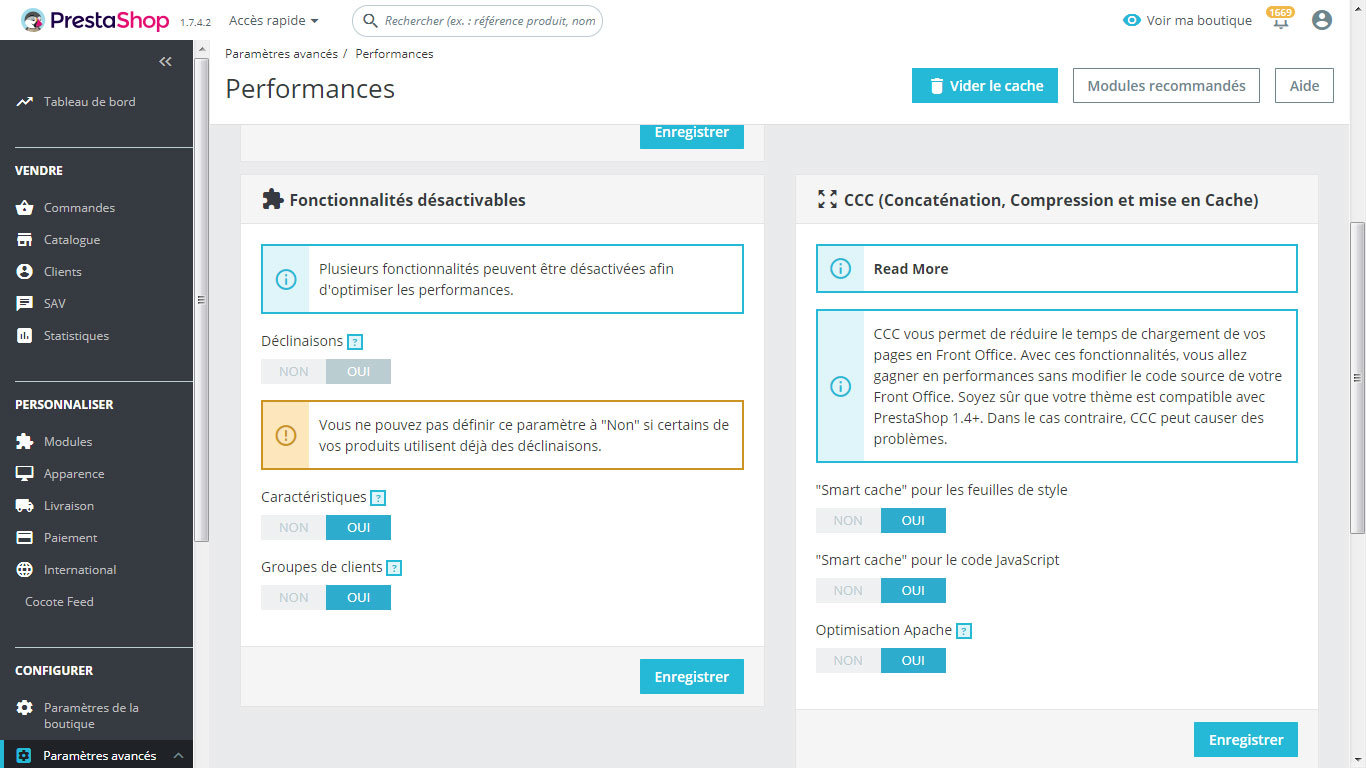This screenshot has height=768, width=1366.
Task: Click the Déclinaisons help question mark
Action: pos(355,342)
